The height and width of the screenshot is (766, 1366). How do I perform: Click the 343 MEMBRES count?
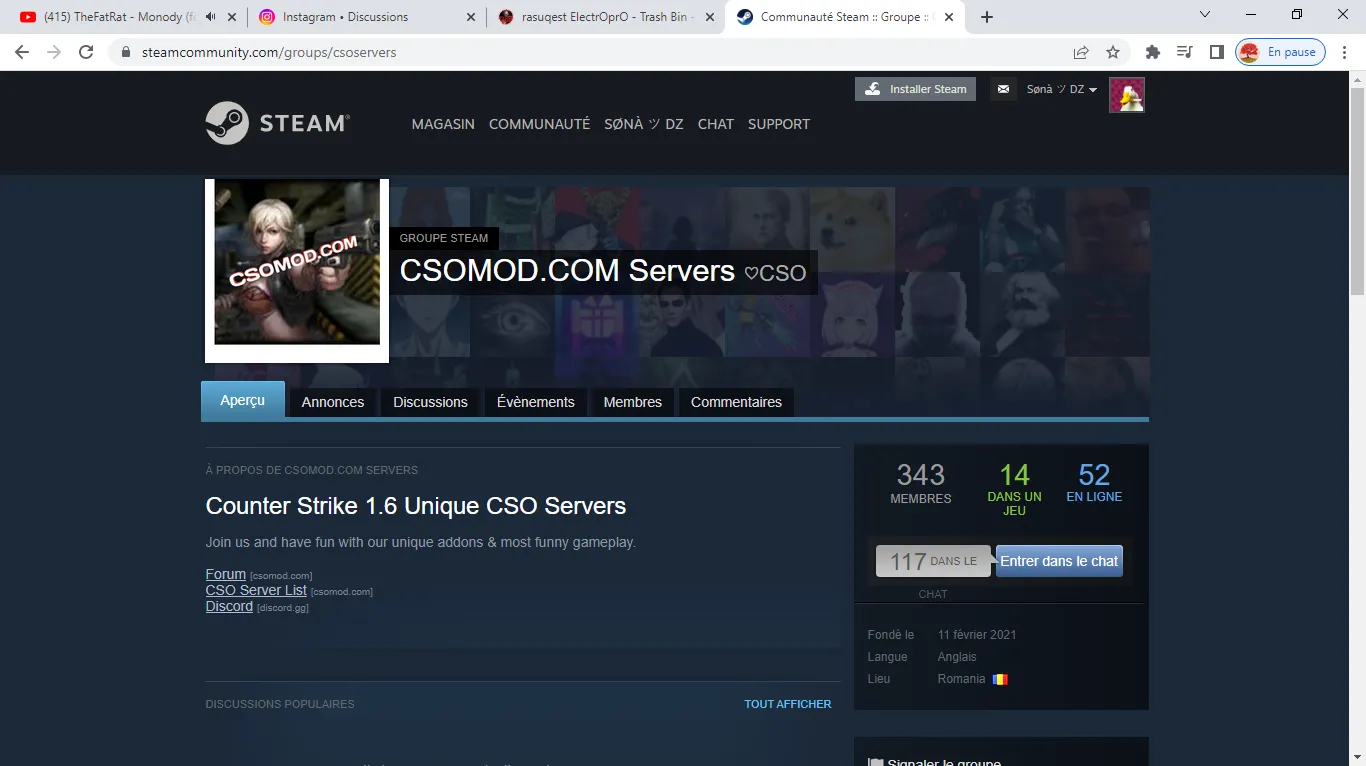921,482
